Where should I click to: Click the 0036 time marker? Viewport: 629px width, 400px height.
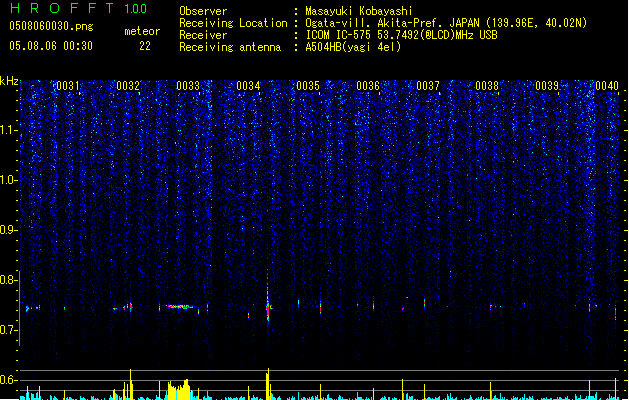[x=368, y=86]
